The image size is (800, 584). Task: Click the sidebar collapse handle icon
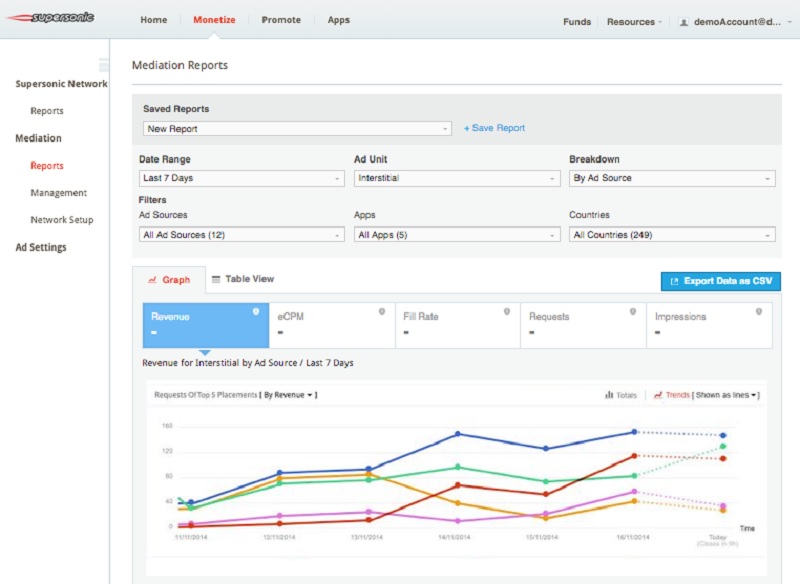click(104, 65)
